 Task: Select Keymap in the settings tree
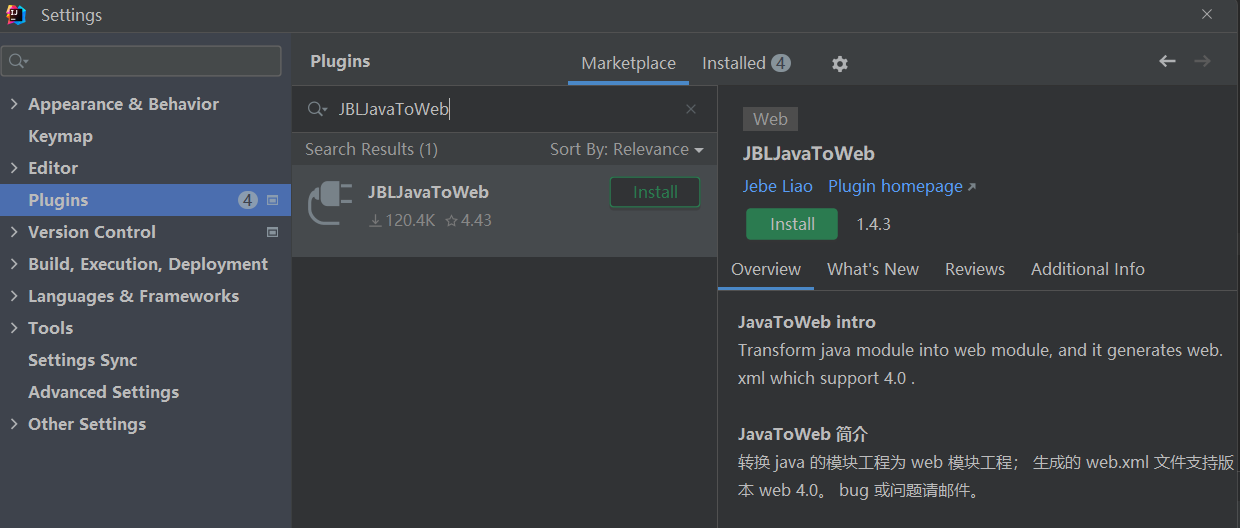point(60,136)
